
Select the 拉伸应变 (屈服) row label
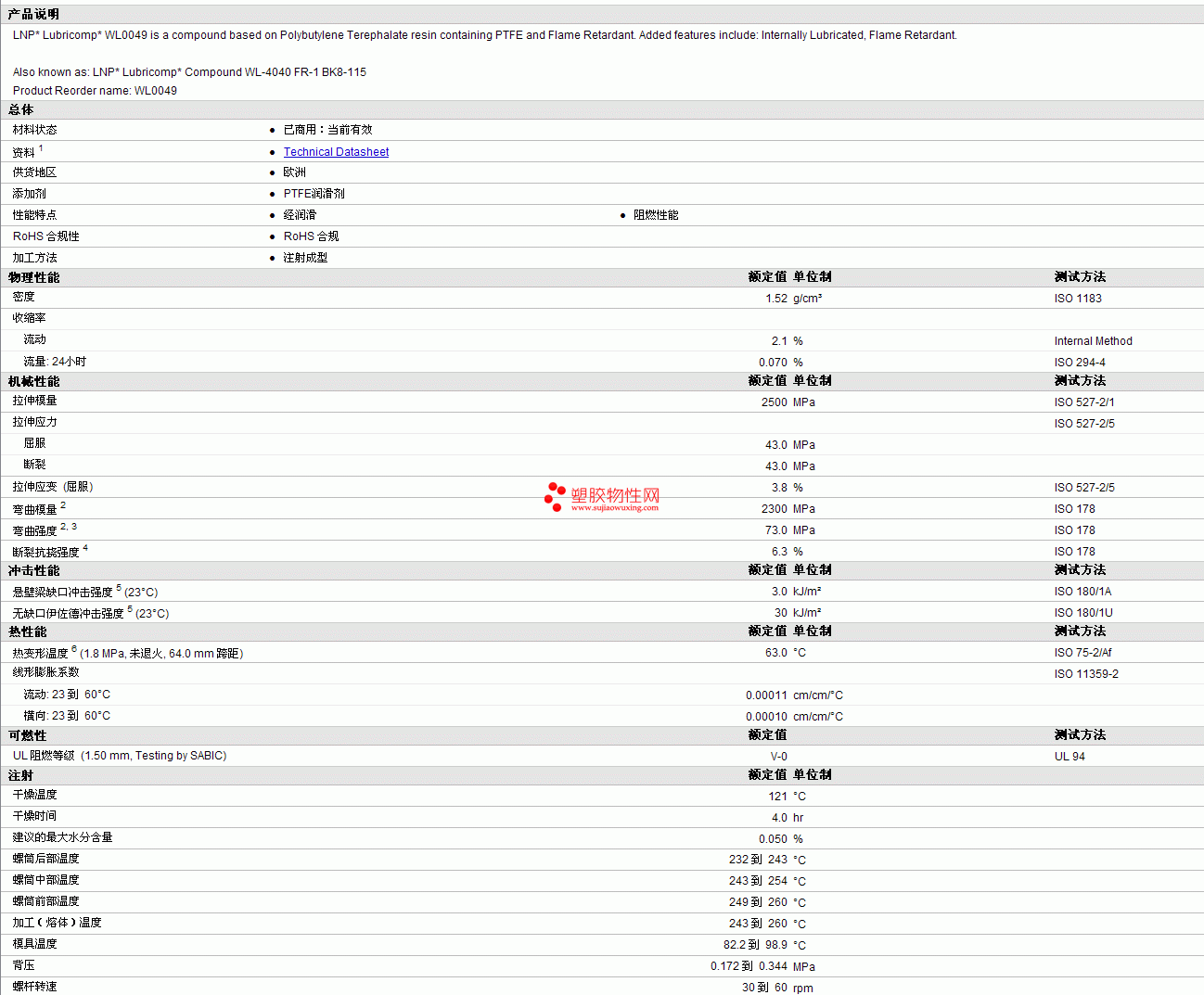(x=53, y=487)
